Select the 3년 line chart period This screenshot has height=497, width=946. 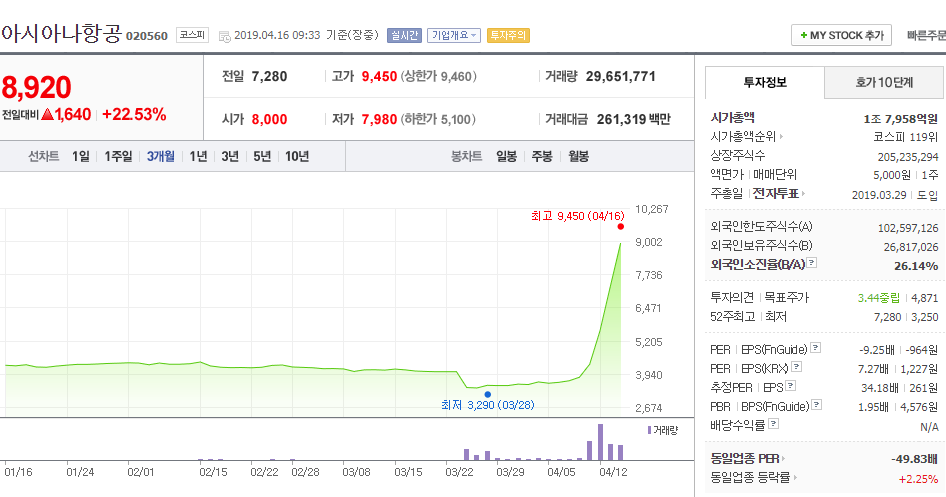tap(230, 157)
